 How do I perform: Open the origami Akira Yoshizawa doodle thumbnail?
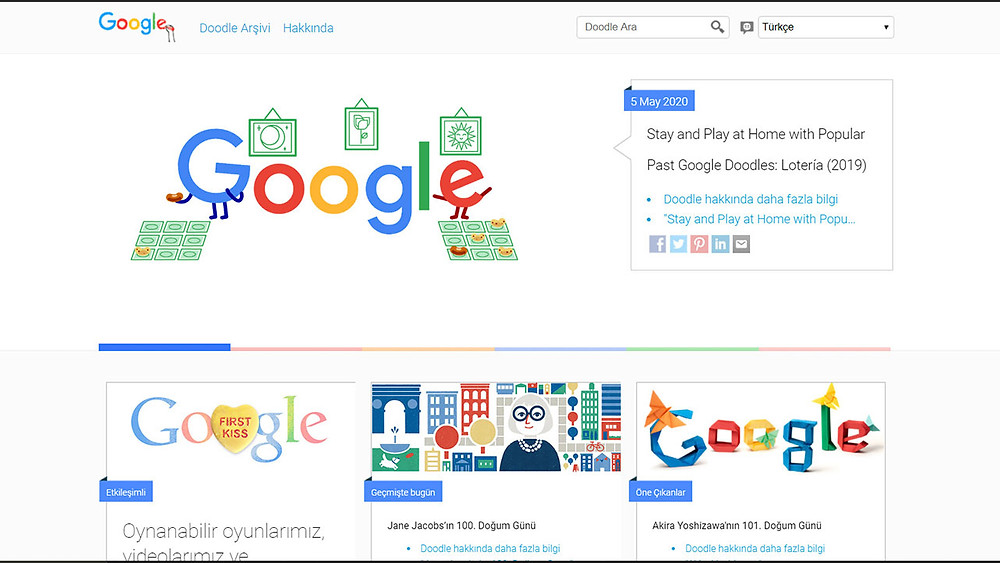click(761, 427)
